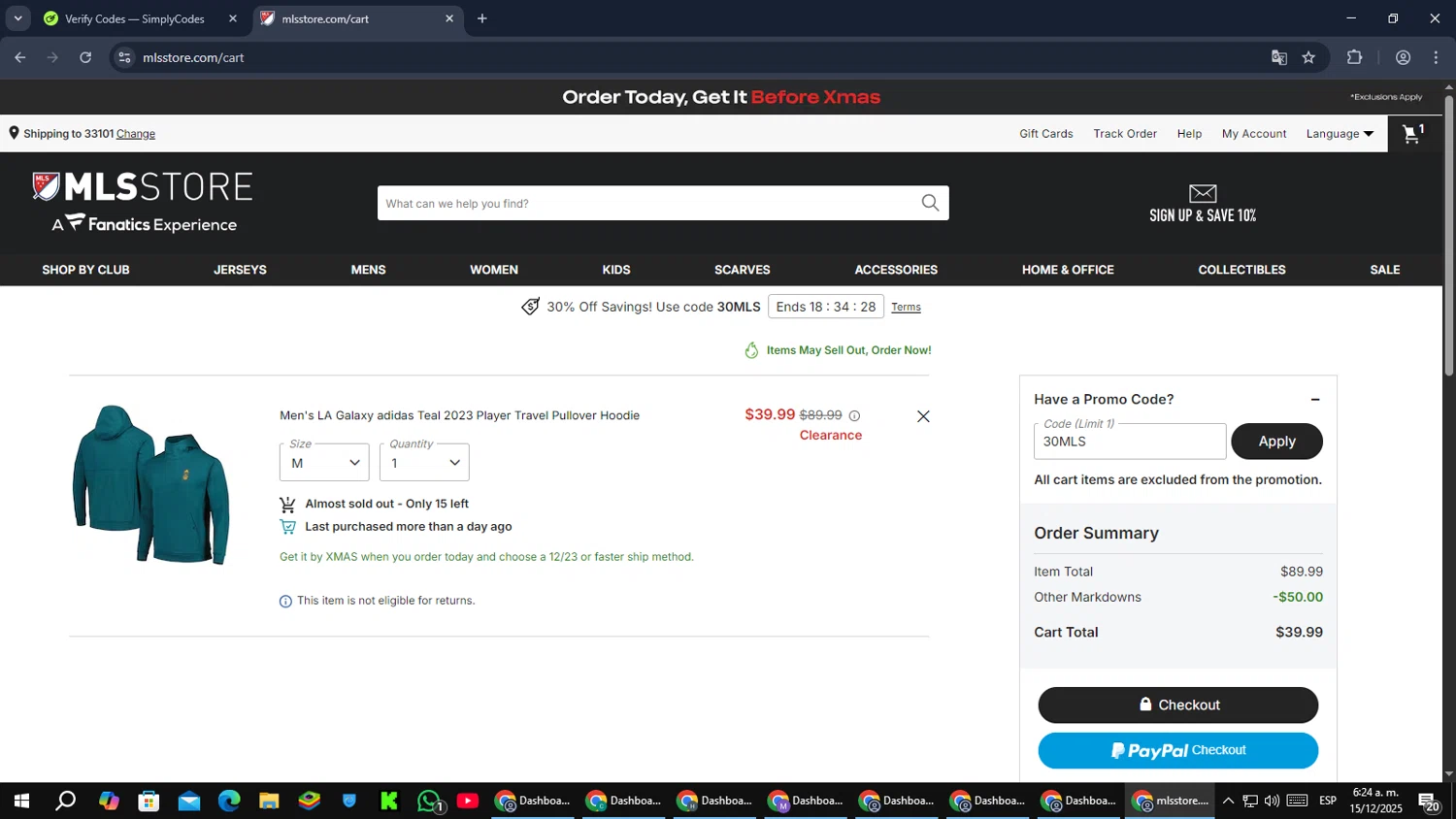Open Mail app from taskbar
1456x819 pixels.
[189, 801]
